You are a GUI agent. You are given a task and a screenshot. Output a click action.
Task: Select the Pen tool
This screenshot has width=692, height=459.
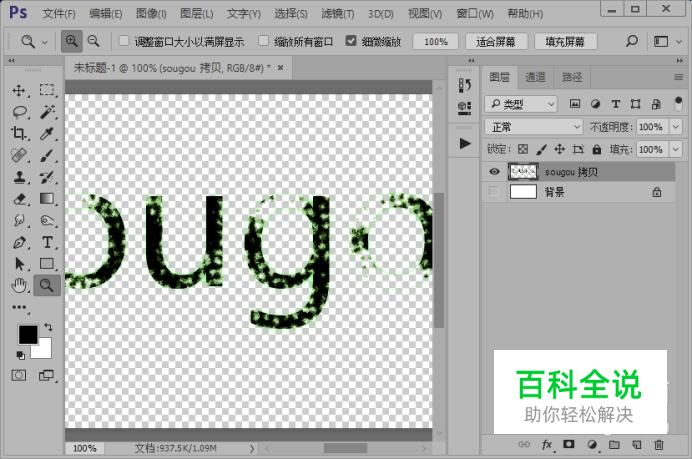[x=19, y=242]
